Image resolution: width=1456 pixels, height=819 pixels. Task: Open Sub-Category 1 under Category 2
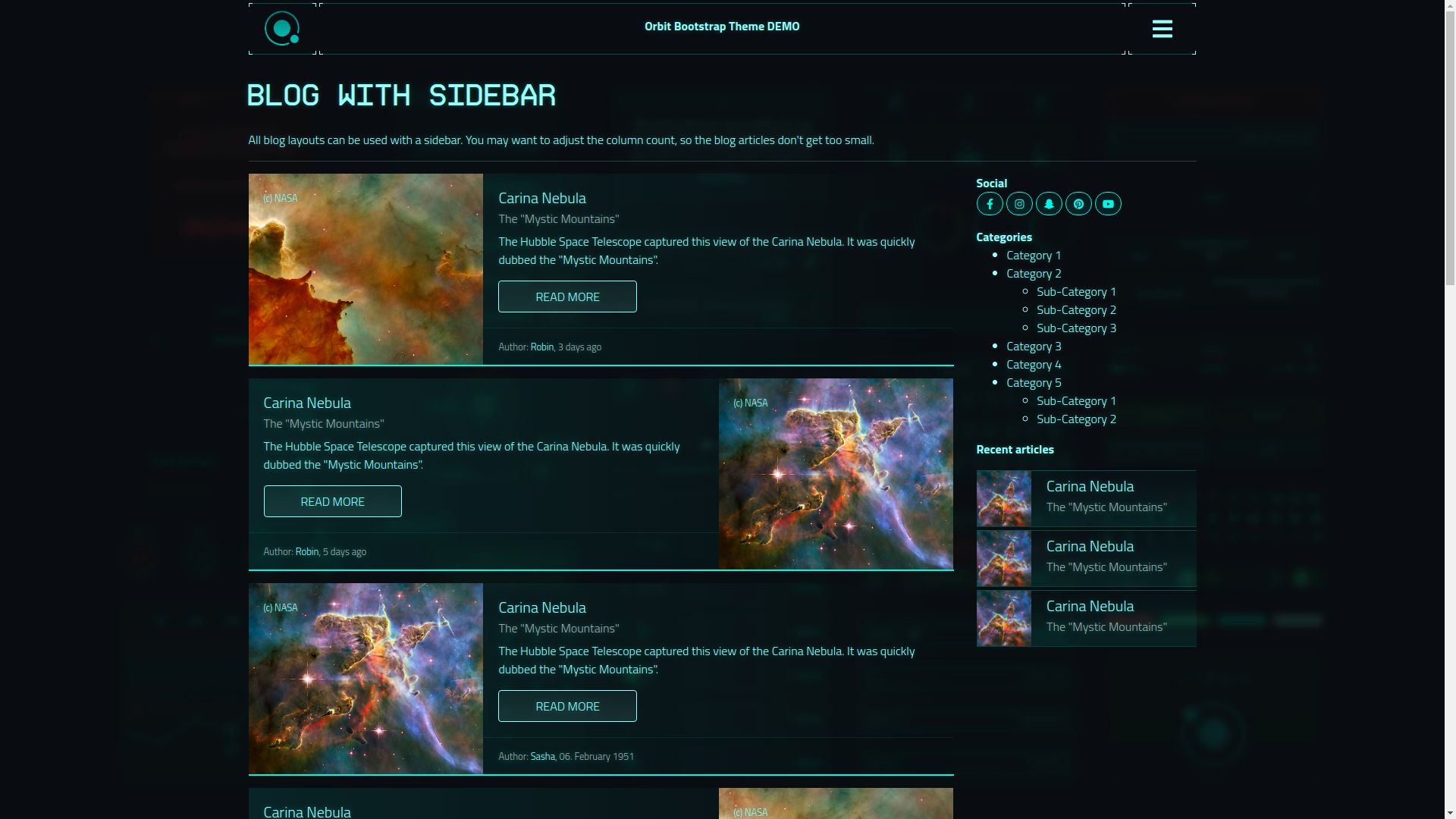pos(1076,292)
